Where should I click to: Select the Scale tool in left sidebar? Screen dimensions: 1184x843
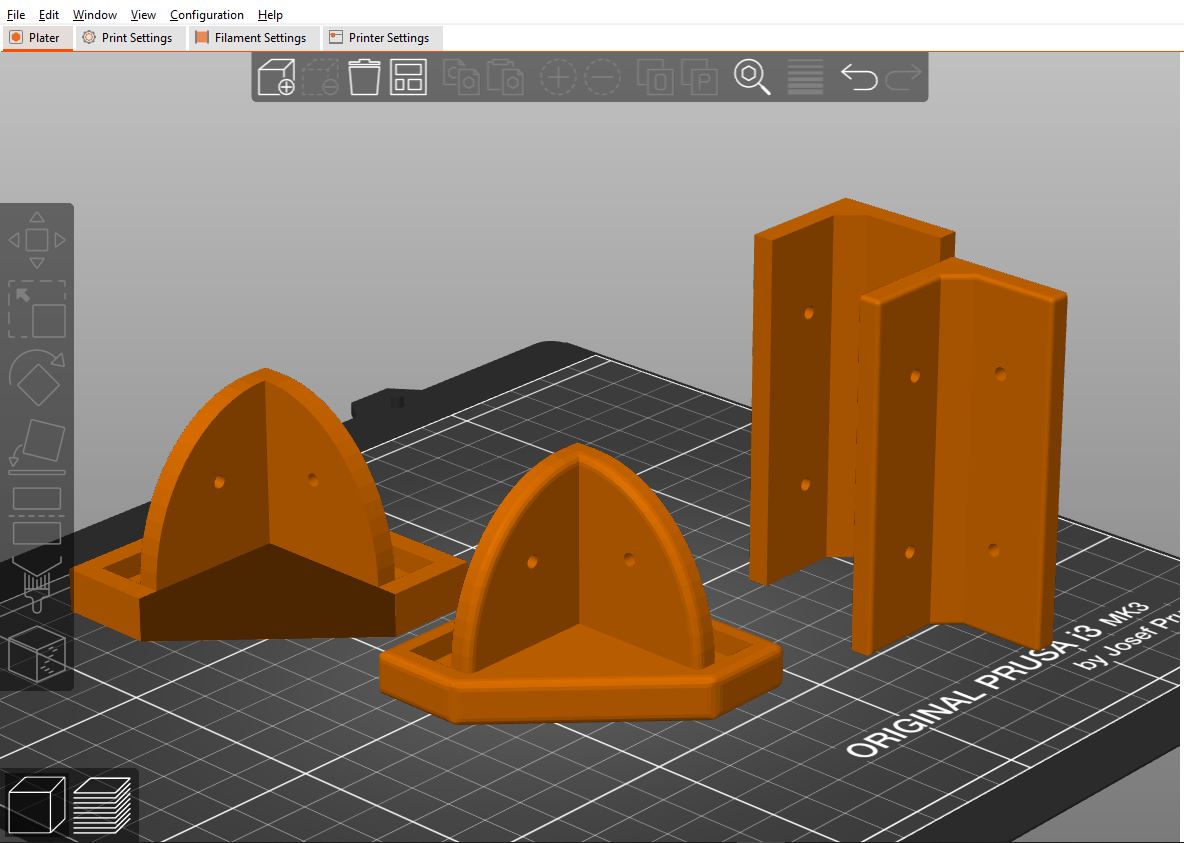pyautogui.click(x=37, y=310)
